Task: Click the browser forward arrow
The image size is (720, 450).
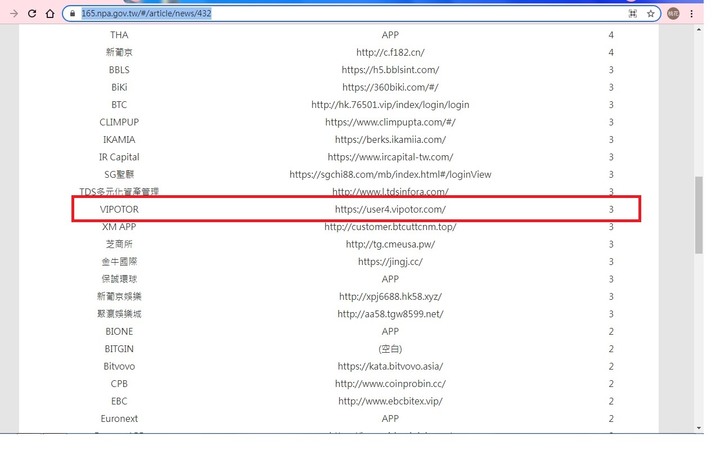Action: click(14, 13)
